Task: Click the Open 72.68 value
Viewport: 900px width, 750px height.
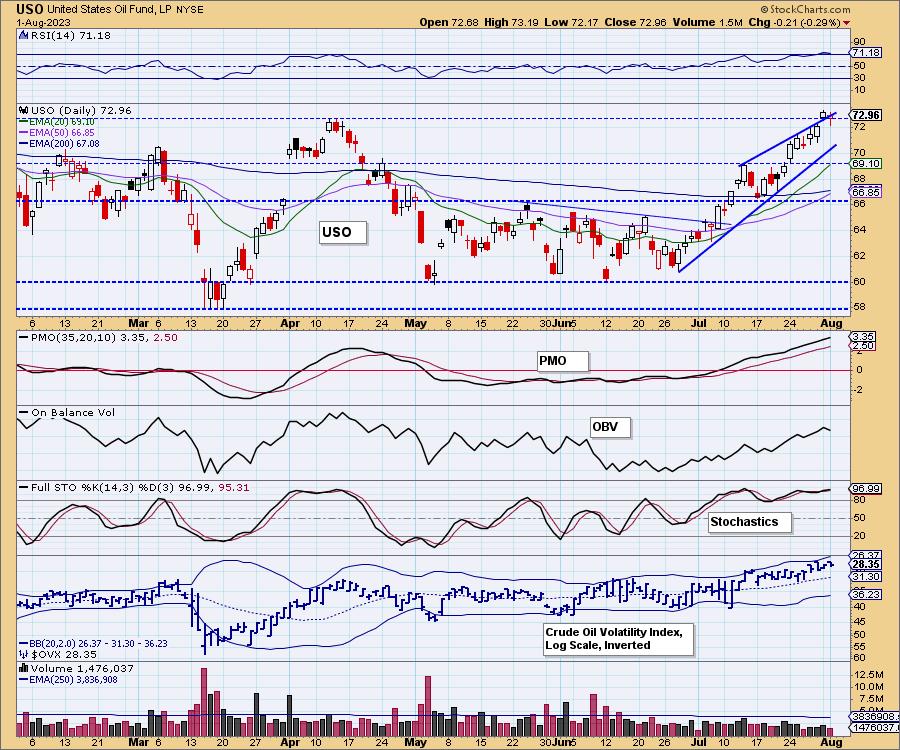Action: point(450,22)
